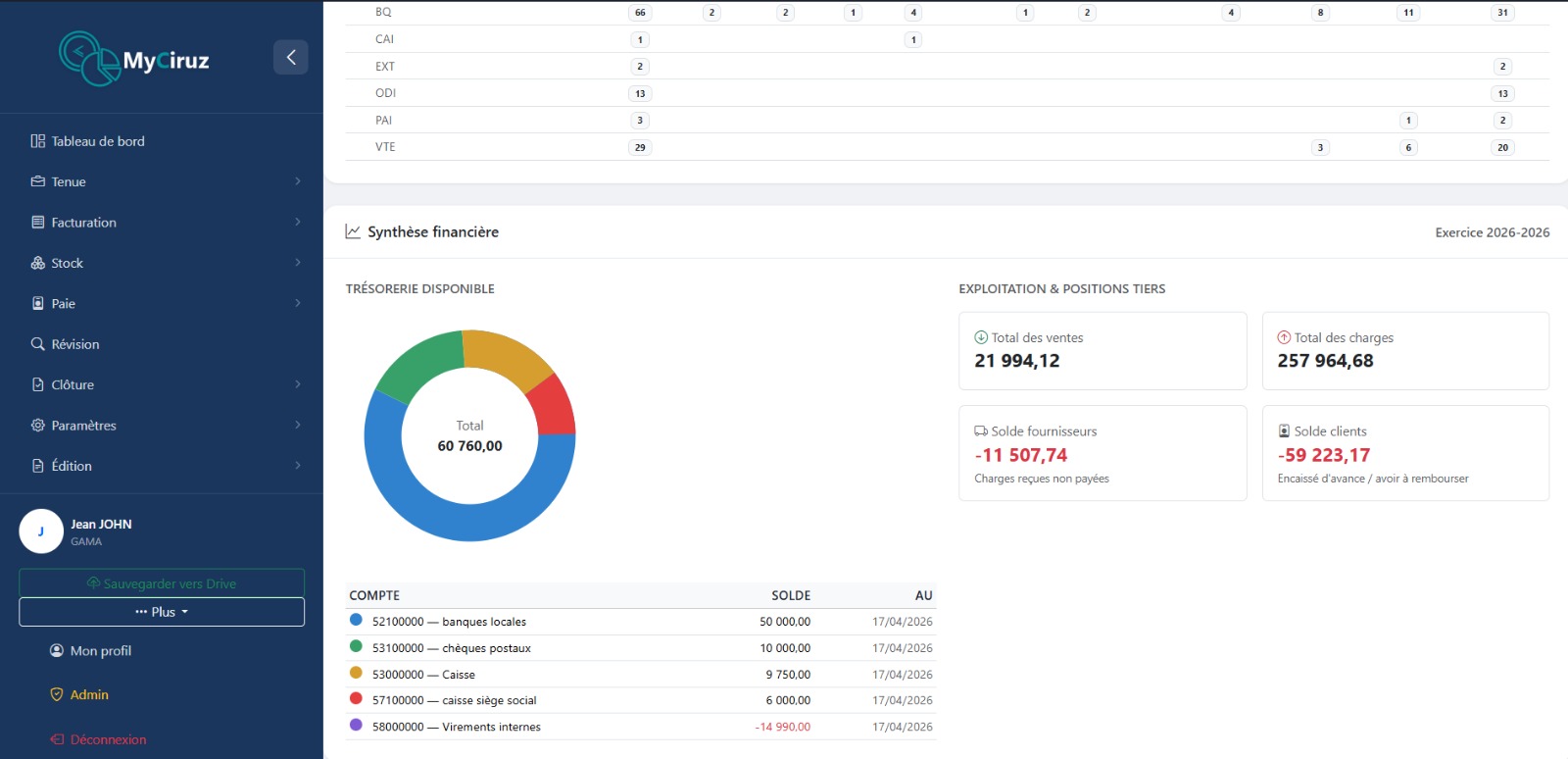Image resolution: width=1568 pixels, height=759 pixels.
Task: Click the Déconnexion logout icon
Action: [x=57, y=739]
